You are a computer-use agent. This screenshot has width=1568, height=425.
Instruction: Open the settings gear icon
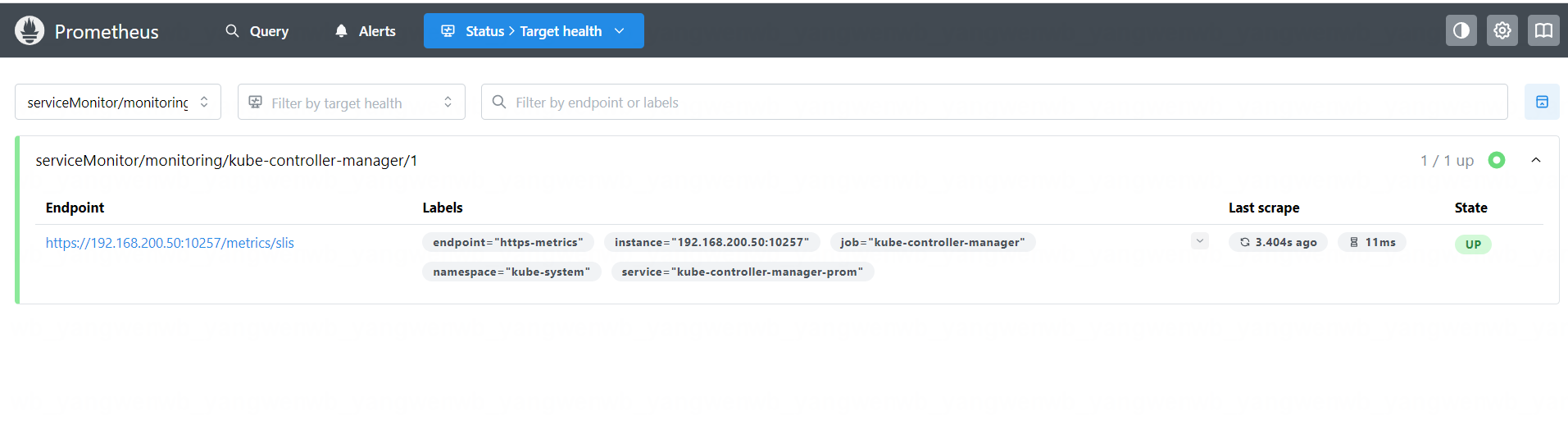(x=1502, y=31)
